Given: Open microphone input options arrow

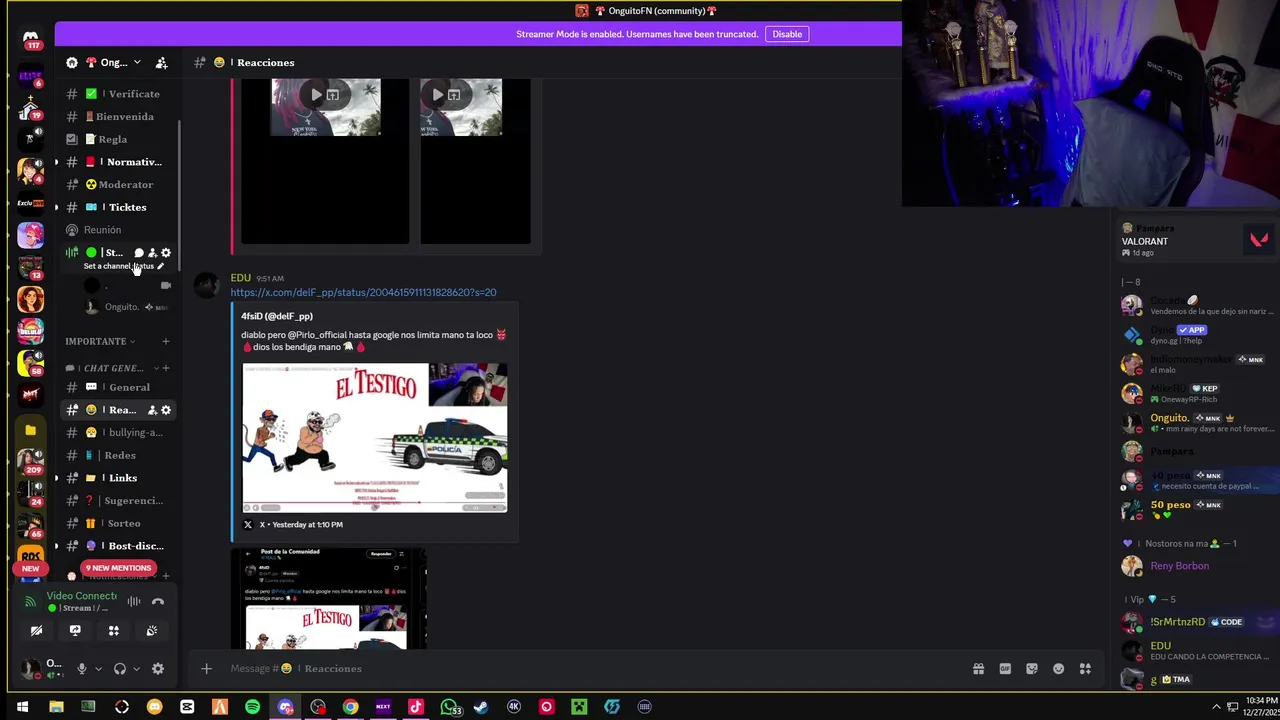Looking at the screenshot, I should (98, 669).
